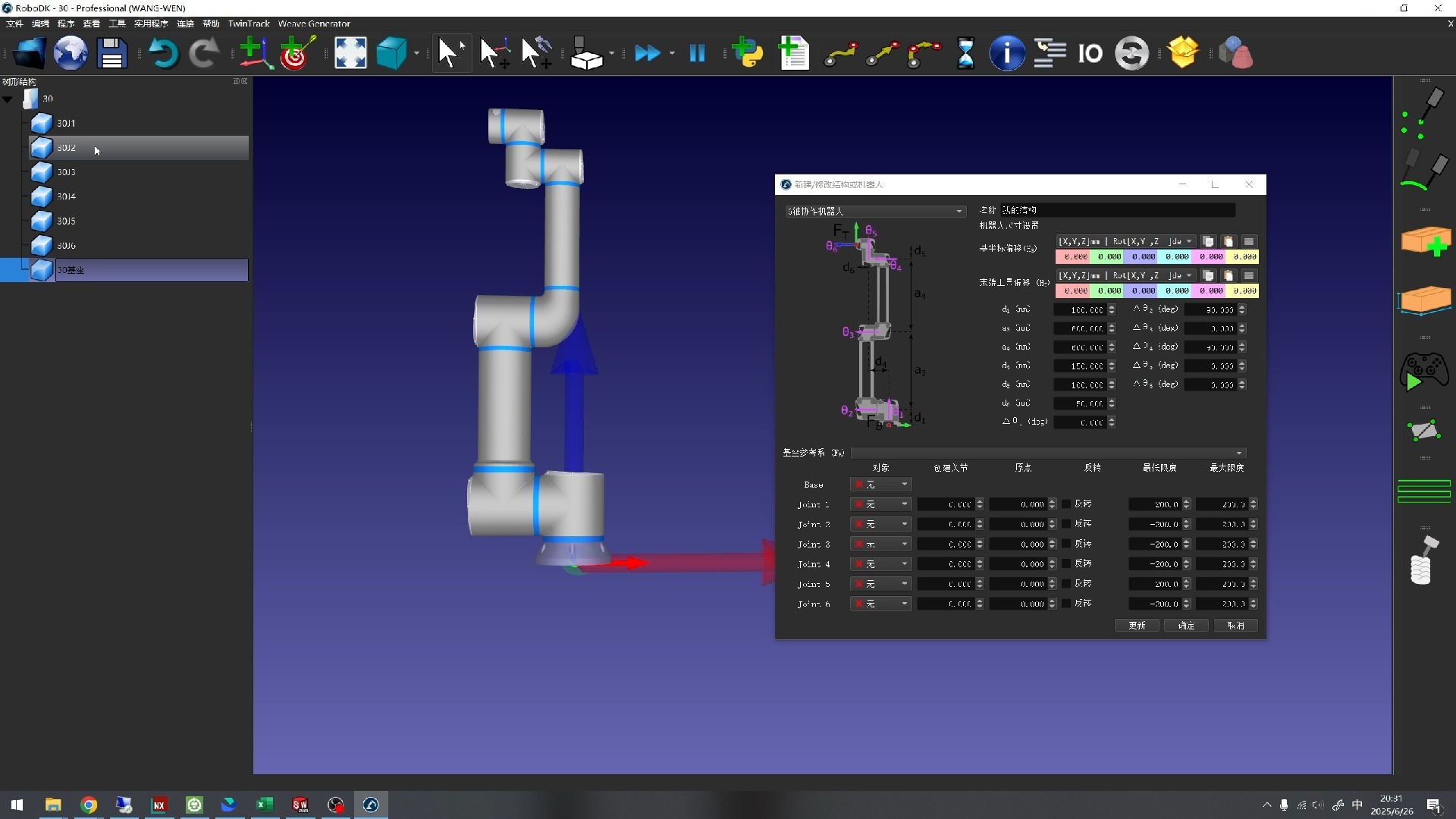Collapse the 30 station tree node
The image size is (1456, 819).
(x=8, y=99)
